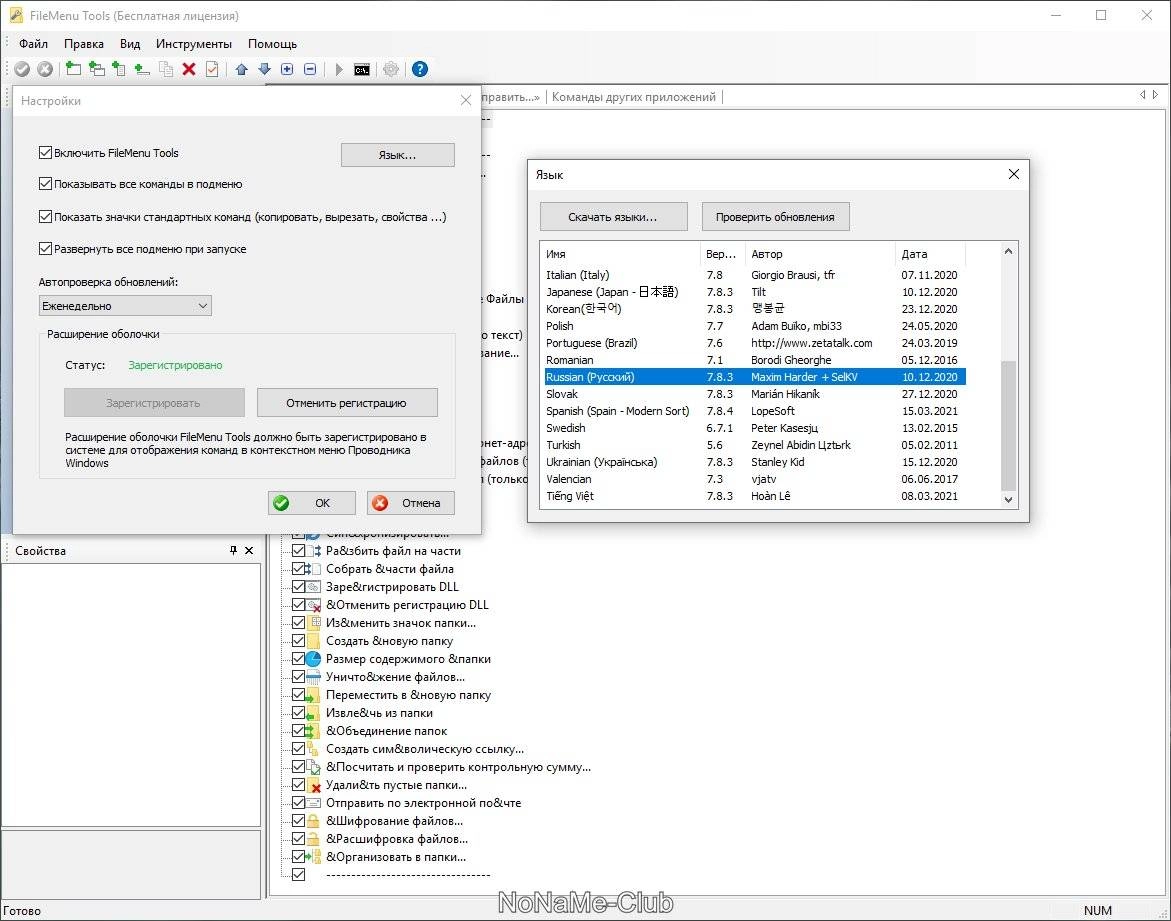Image resolution: width=1171 pixels, height=921 pixels.
Task: Uncheck the Извле&чь из папки checkbox
Action: 298,713
